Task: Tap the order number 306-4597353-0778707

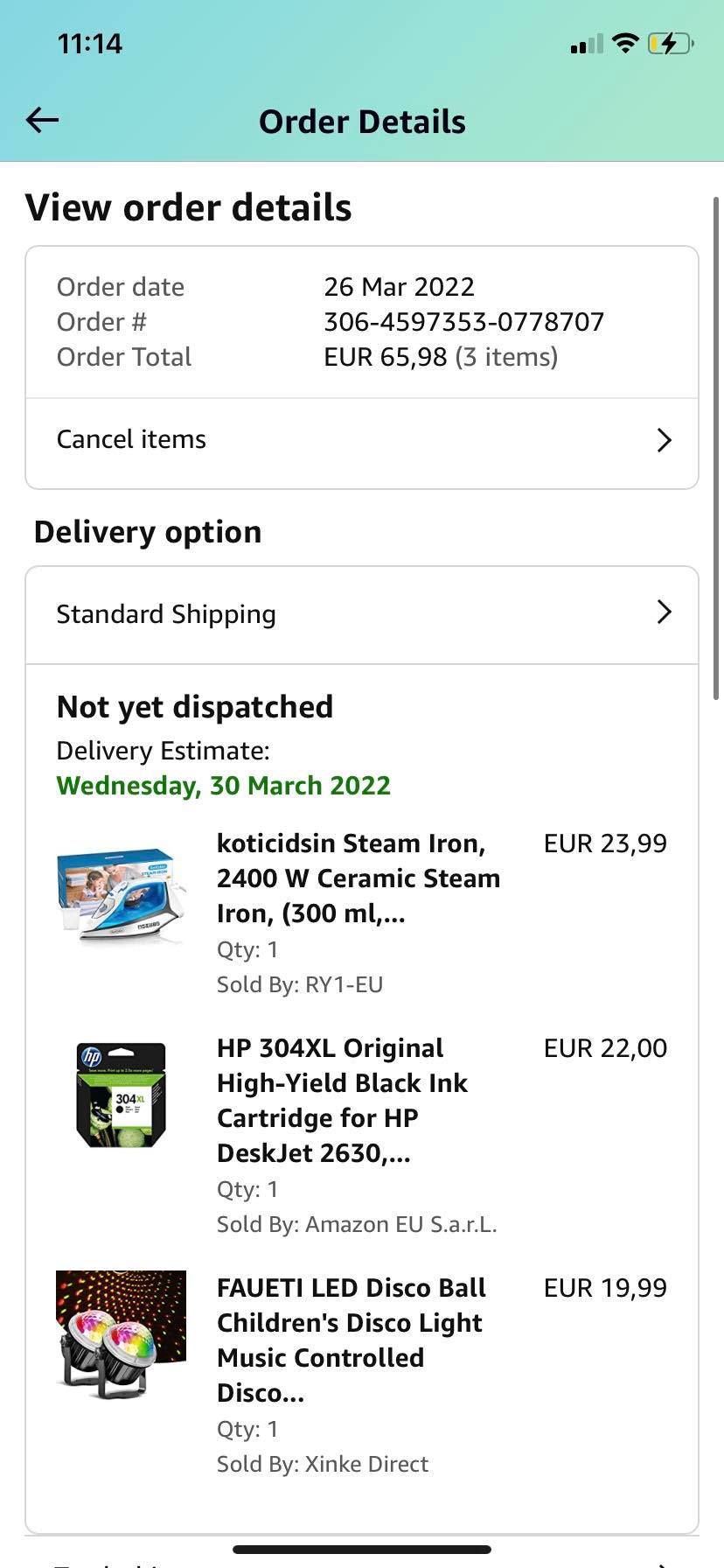Action: pos(463,322)
